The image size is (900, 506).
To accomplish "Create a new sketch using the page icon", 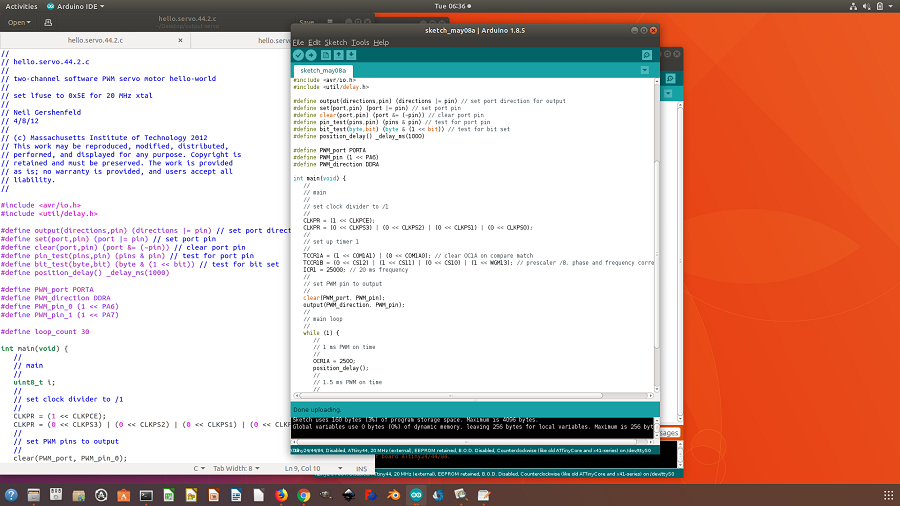I will tap(325, 55).
